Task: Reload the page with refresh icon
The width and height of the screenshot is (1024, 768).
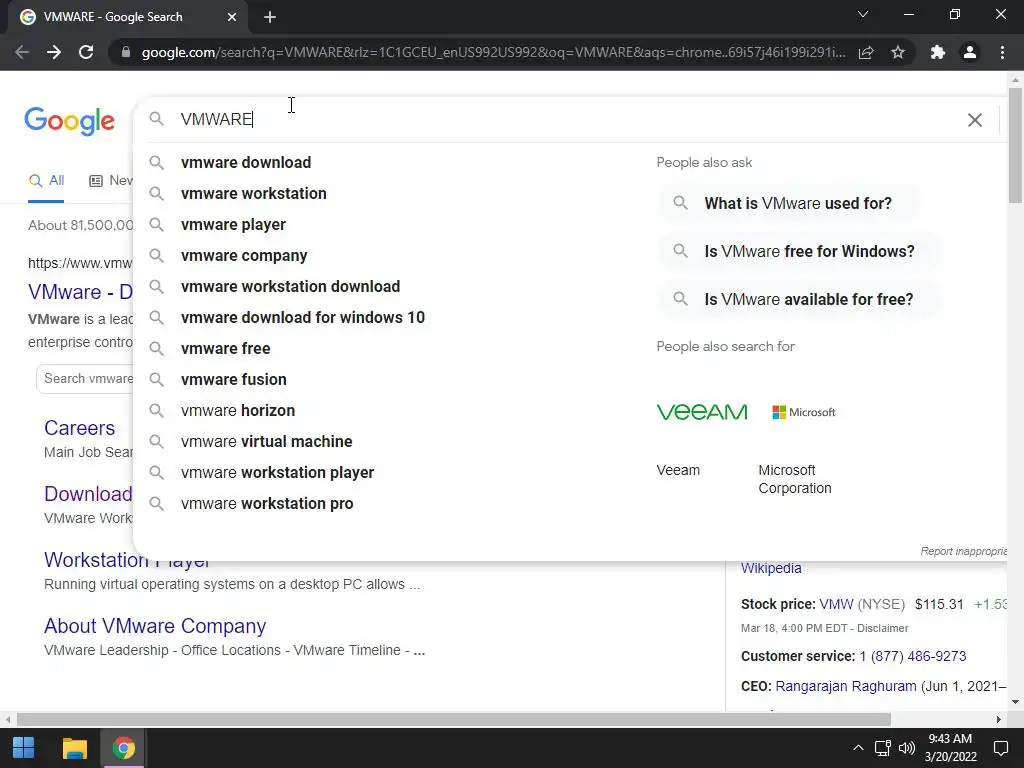Action: 86,52
